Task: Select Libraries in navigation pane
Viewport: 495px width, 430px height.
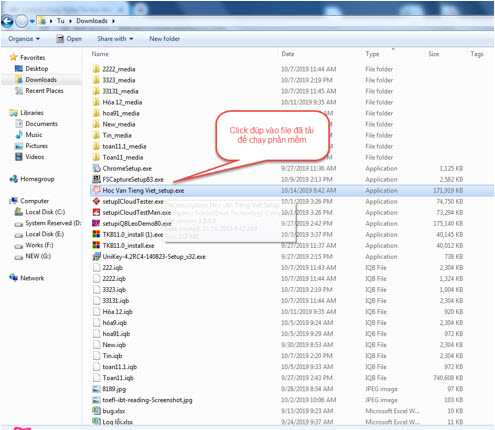Action: pos(27,113)
